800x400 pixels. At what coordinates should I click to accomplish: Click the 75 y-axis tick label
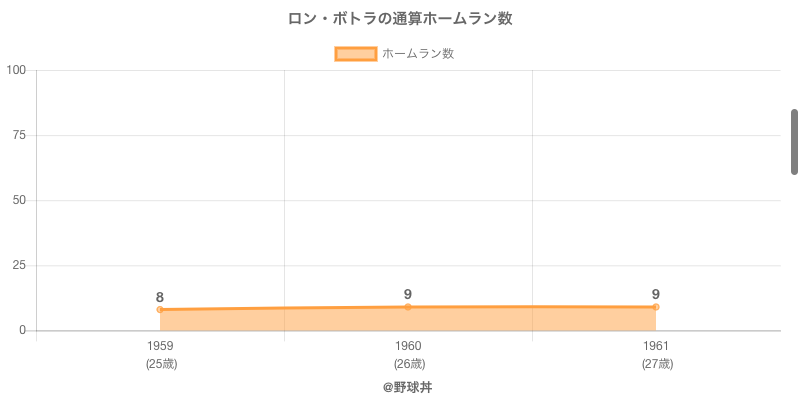19,135
